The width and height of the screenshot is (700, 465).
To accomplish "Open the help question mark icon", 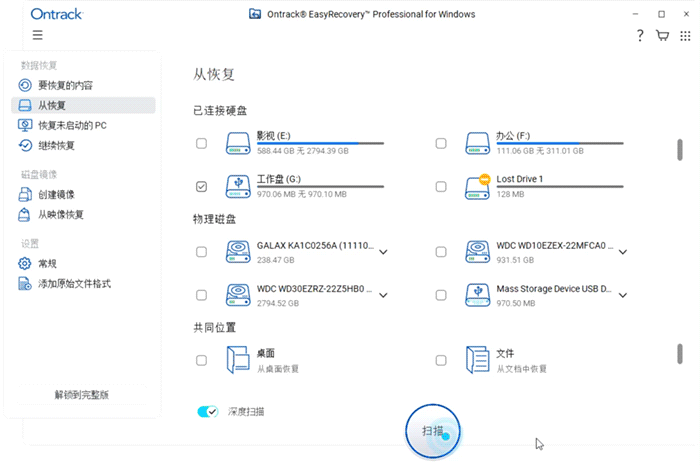I will tap(640, 35).
